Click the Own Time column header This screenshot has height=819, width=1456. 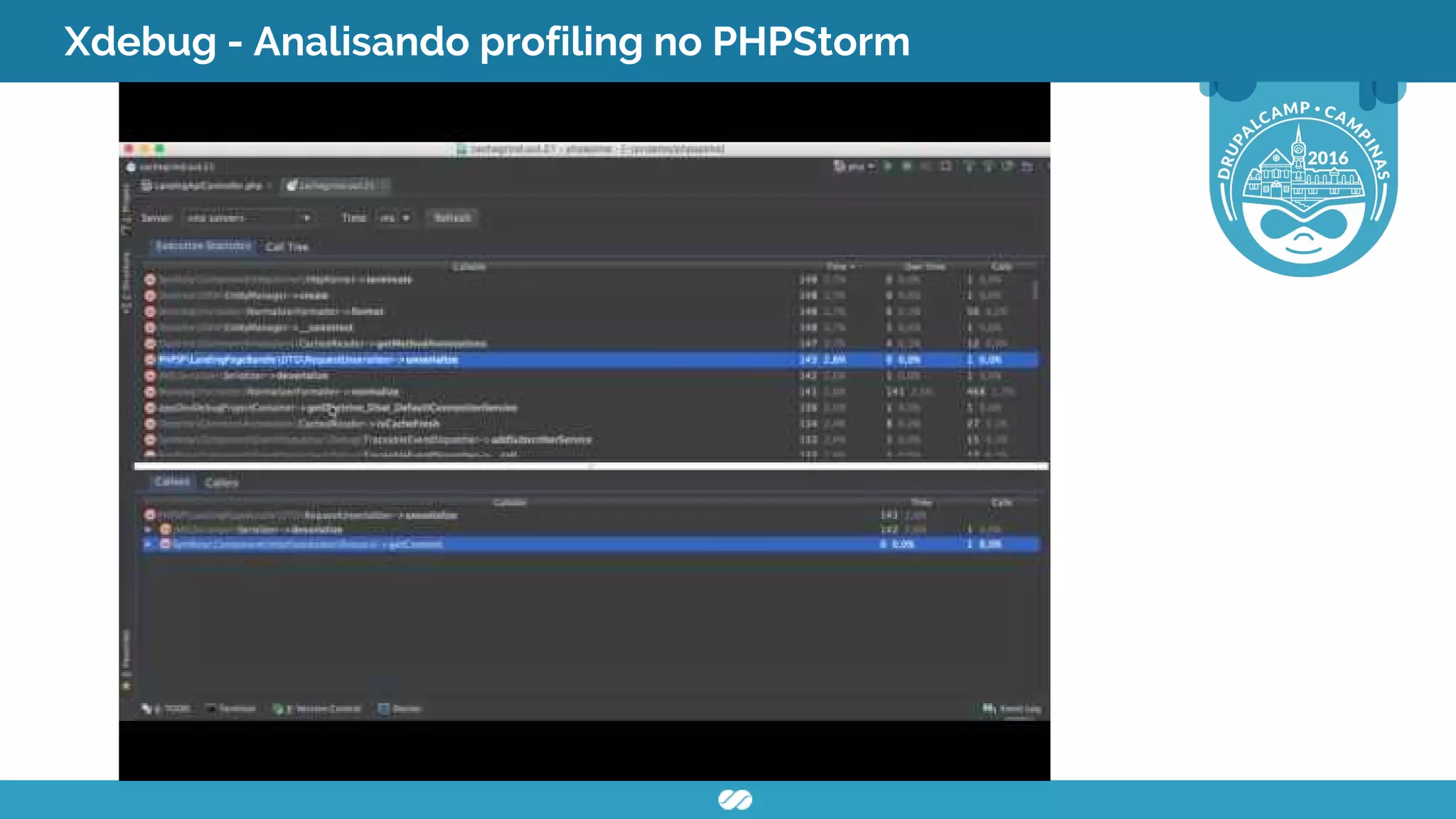tap(924, 267)
